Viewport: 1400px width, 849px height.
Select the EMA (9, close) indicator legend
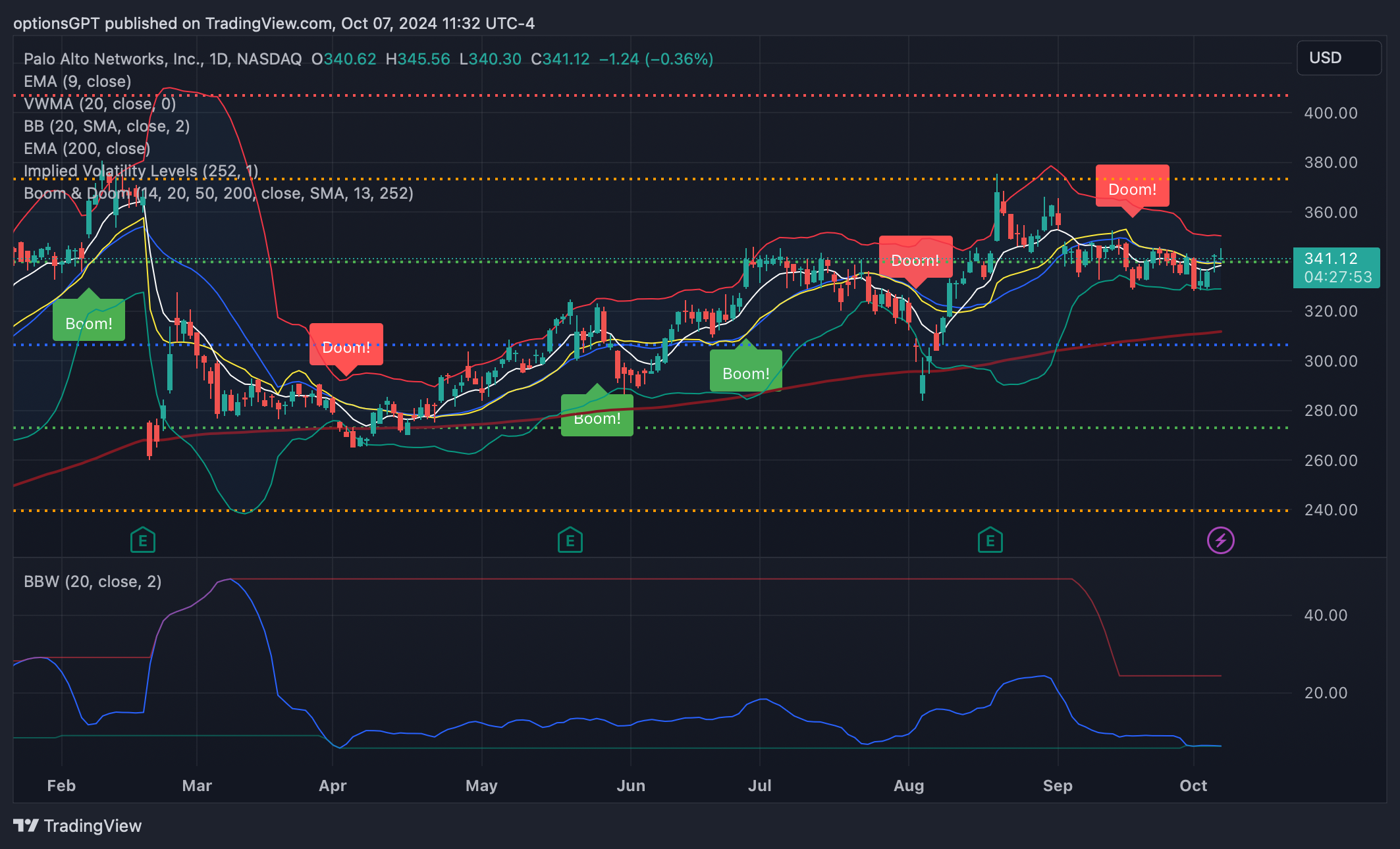[x=78, y=82]
